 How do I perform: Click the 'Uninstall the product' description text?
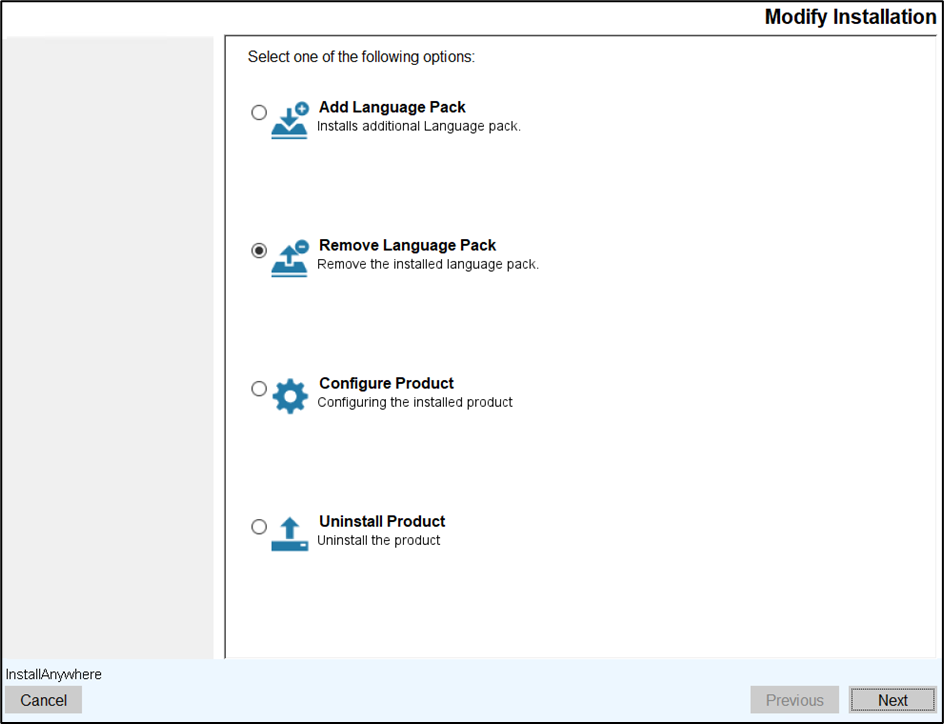tap(378, 541)
